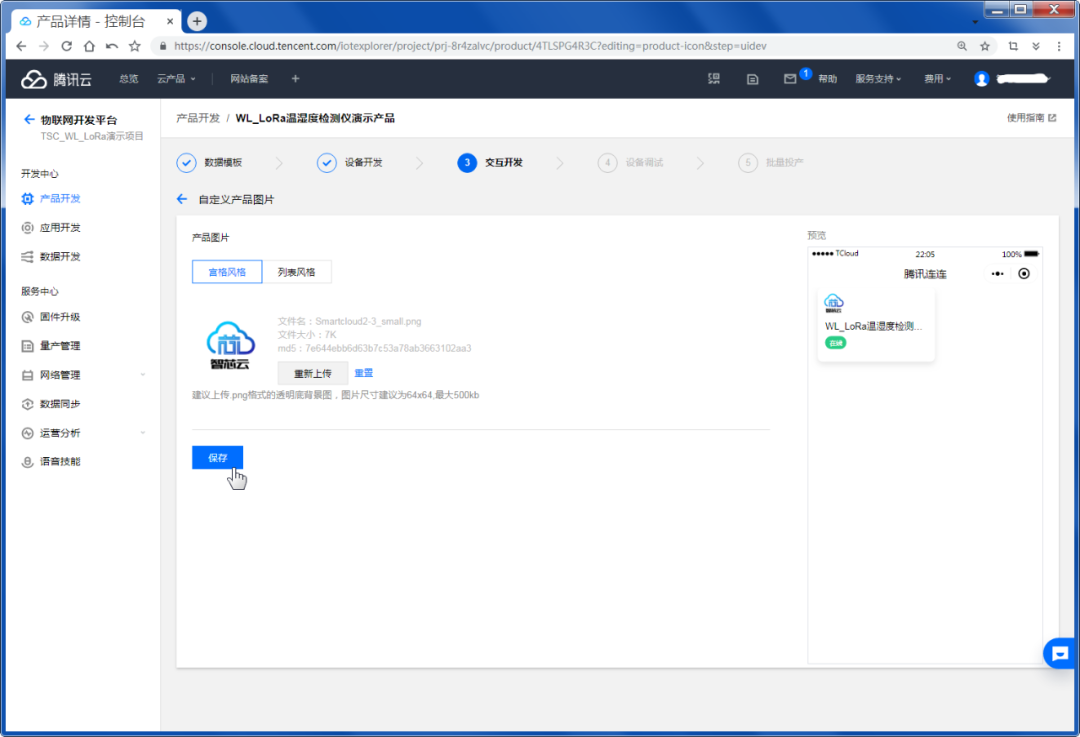Select the 列表风格 style option
Screen dimensions: 1080x737
[x=297, y=272]
